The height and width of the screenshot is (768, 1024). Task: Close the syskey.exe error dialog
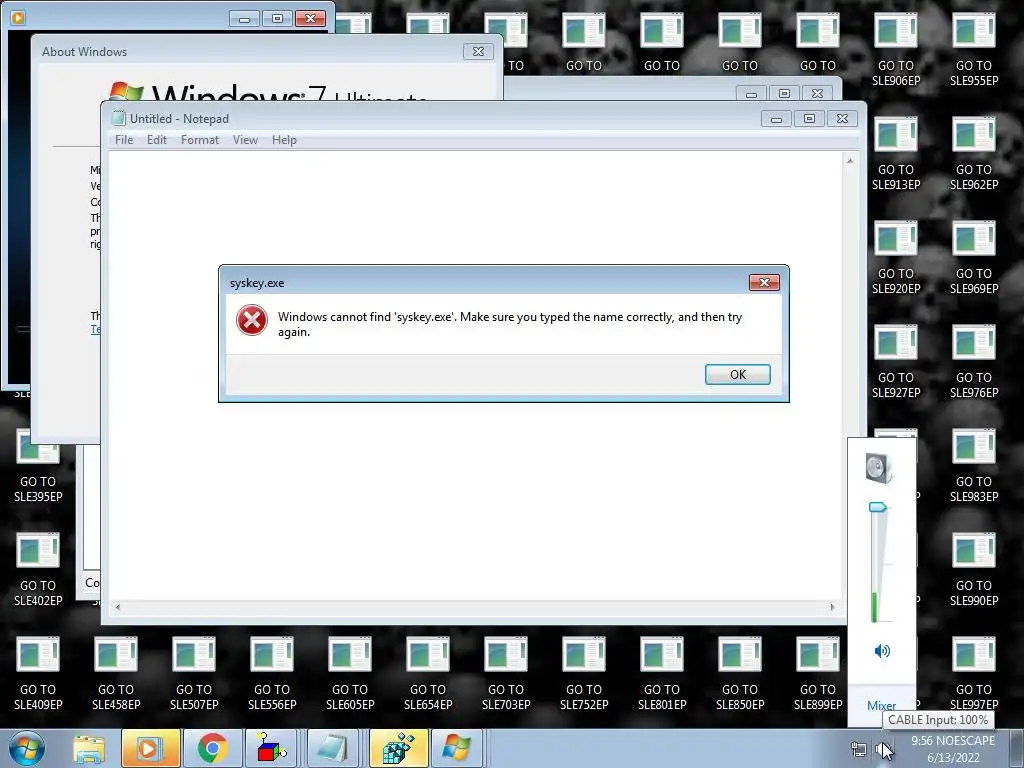point(764,282)
